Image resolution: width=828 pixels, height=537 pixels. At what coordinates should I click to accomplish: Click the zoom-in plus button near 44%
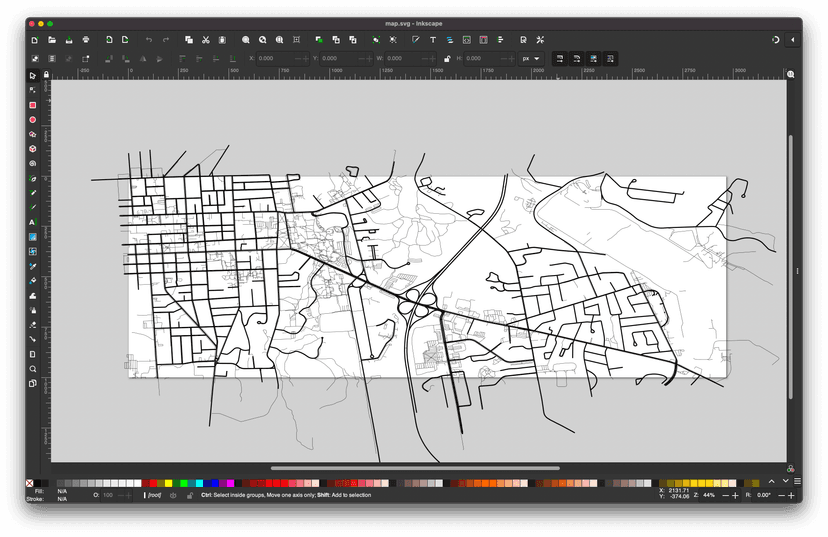click(x=735, y=495)
